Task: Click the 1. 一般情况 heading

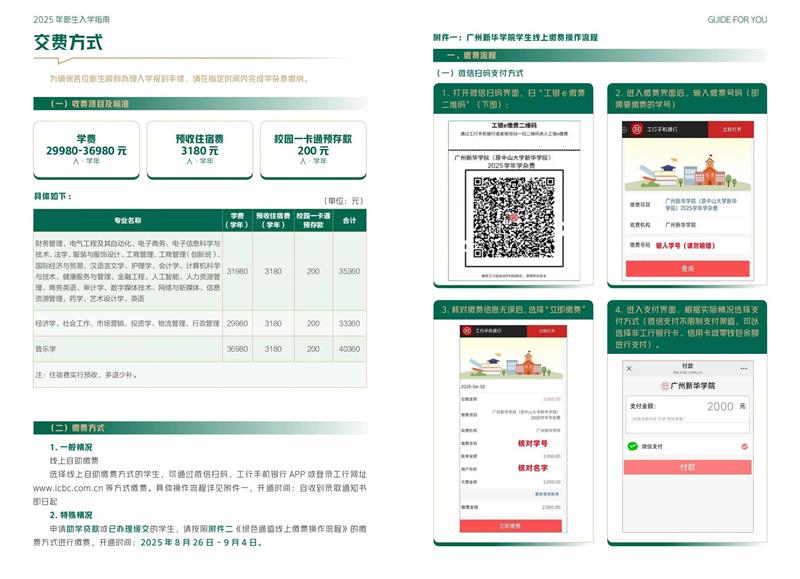Action: [x=71, y=447]
